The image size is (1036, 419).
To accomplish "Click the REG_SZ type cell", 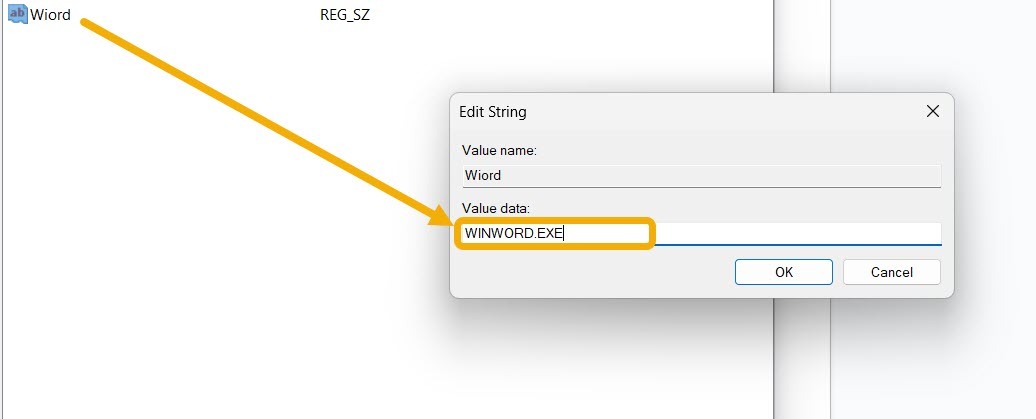I will coord(345,15).
